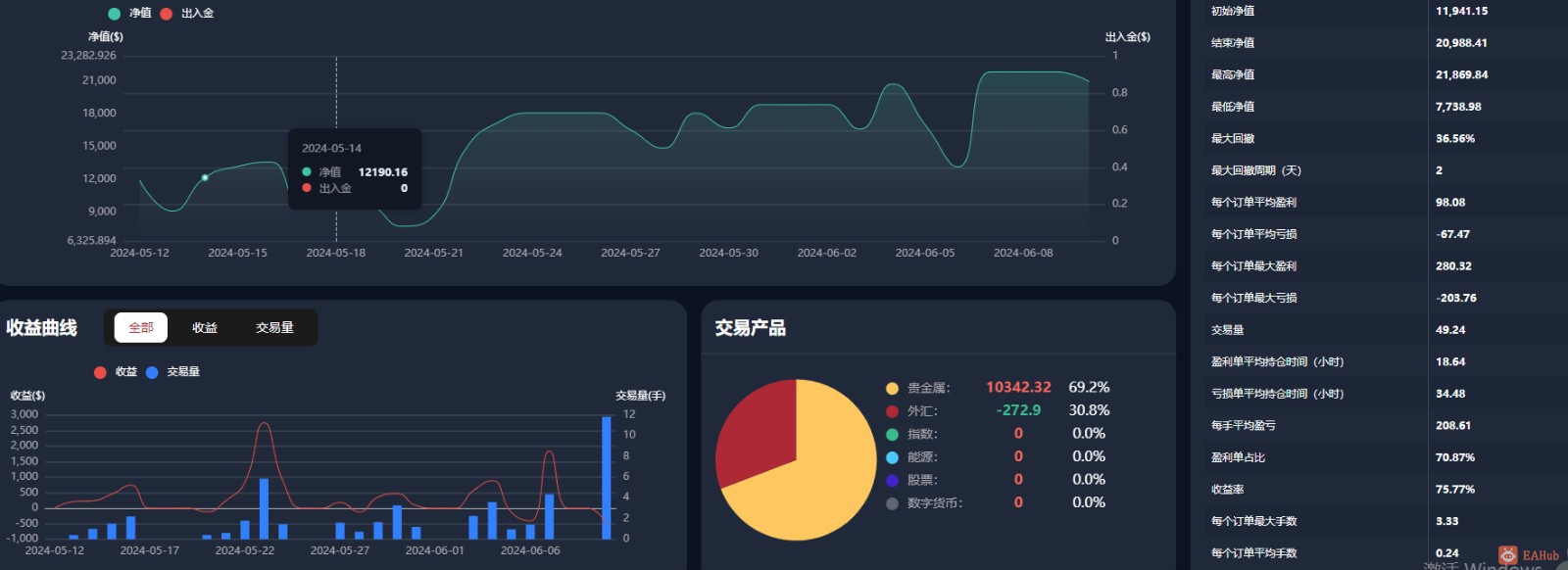
Task: Toggle 外汇 in the pie chart legend
Action: tap(911, 411)
